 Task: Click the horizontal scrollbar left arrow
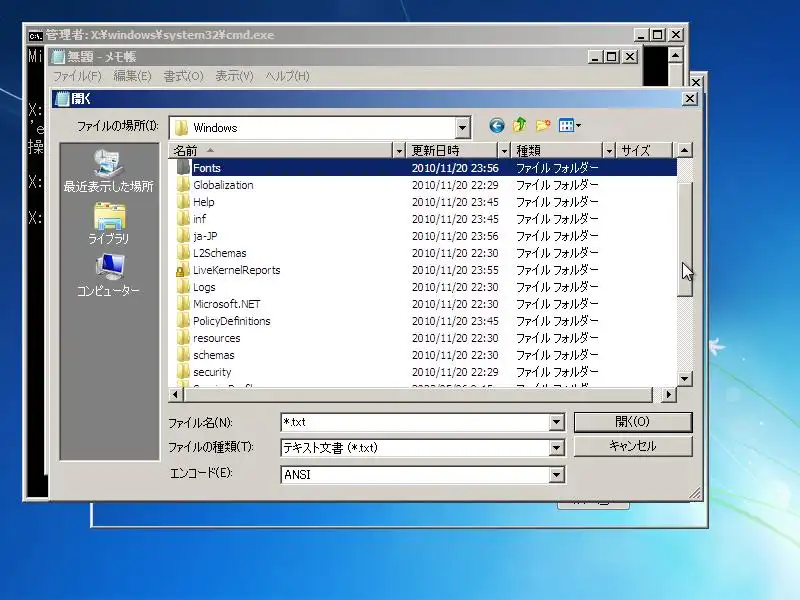pos(176,394)
